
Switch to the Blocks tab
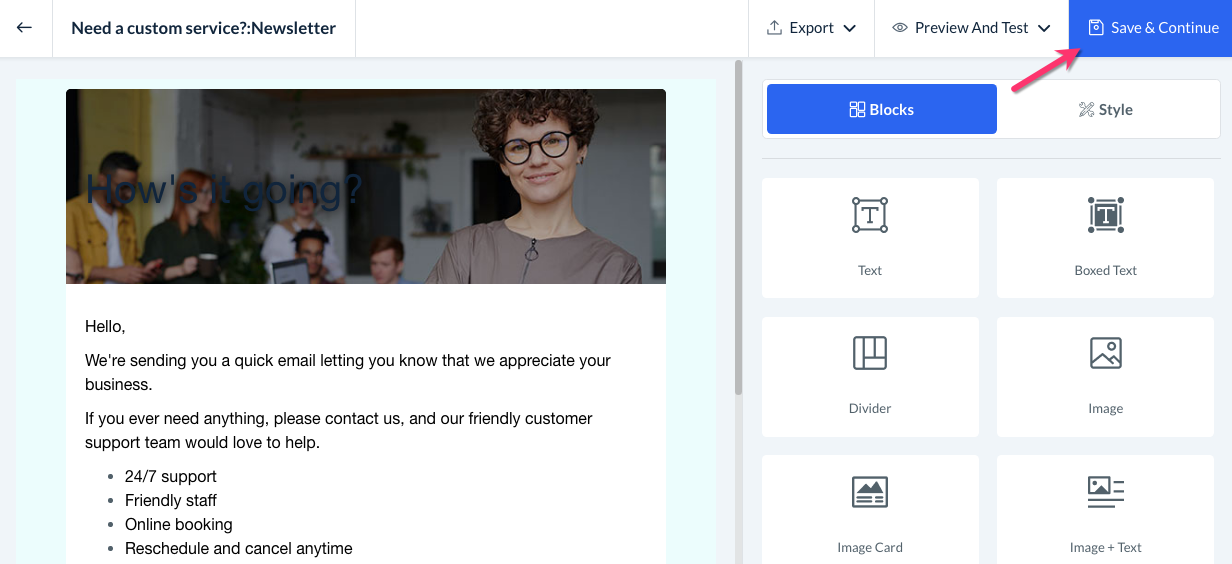[881, 109]
